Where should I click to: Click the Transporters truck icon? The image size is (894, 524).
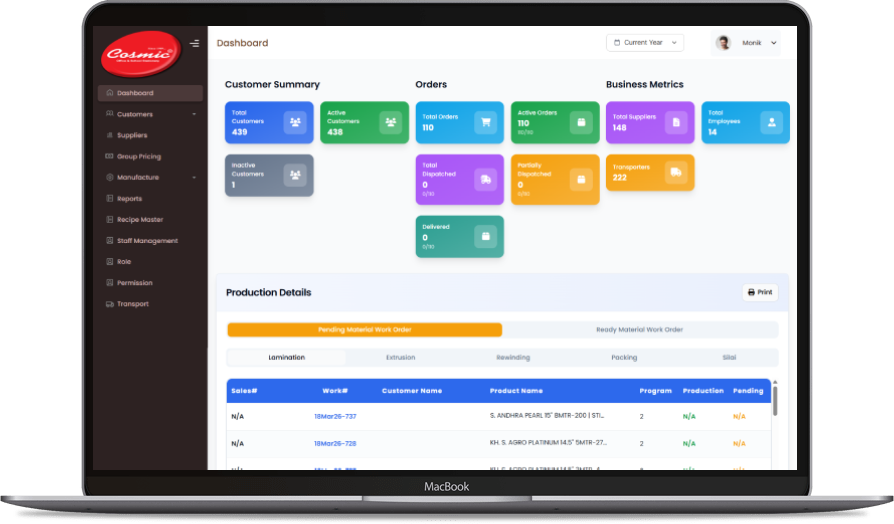(676, 173)
